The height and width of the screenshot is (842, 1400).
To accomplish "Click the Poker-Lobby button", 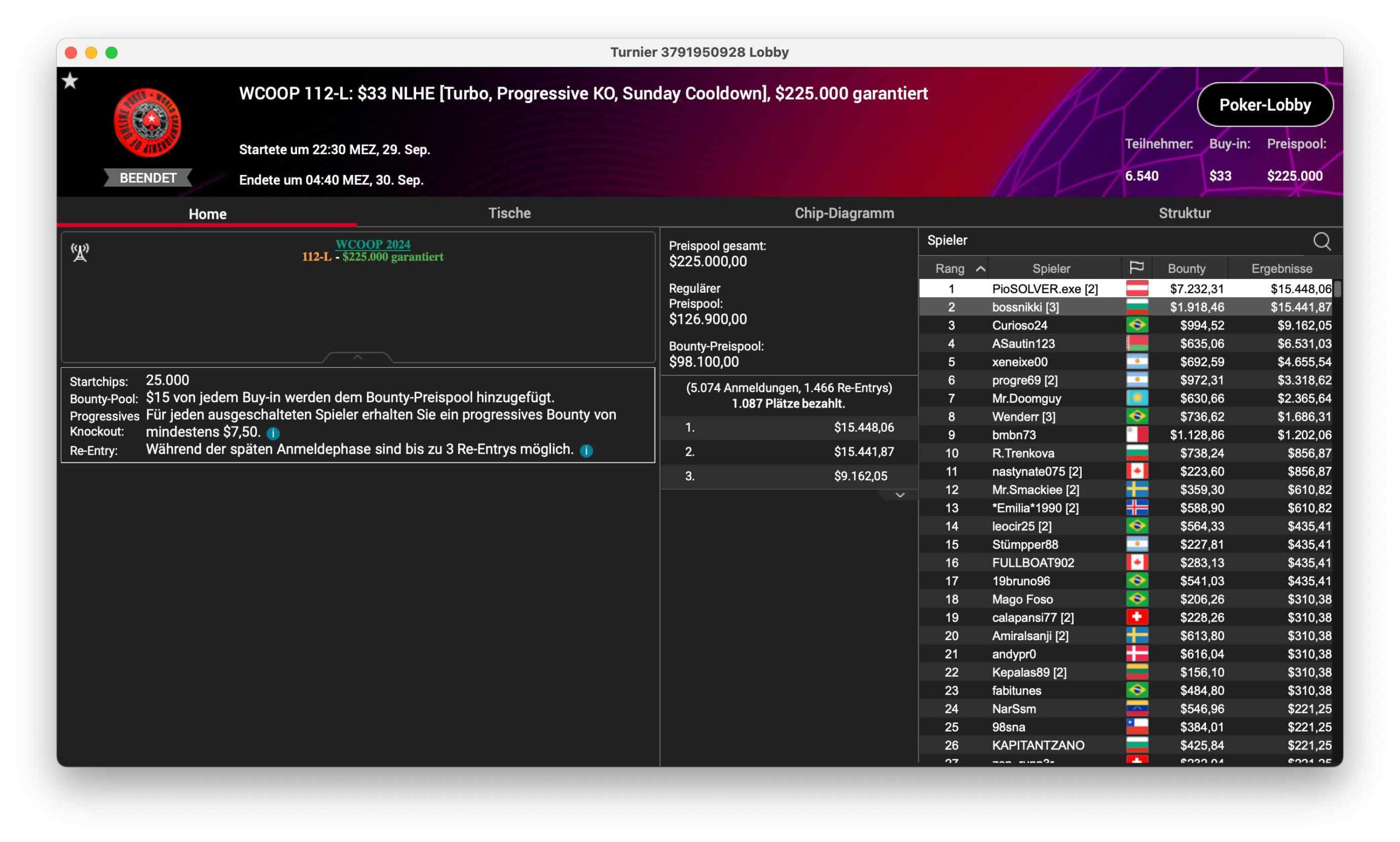I will 1264,105.
